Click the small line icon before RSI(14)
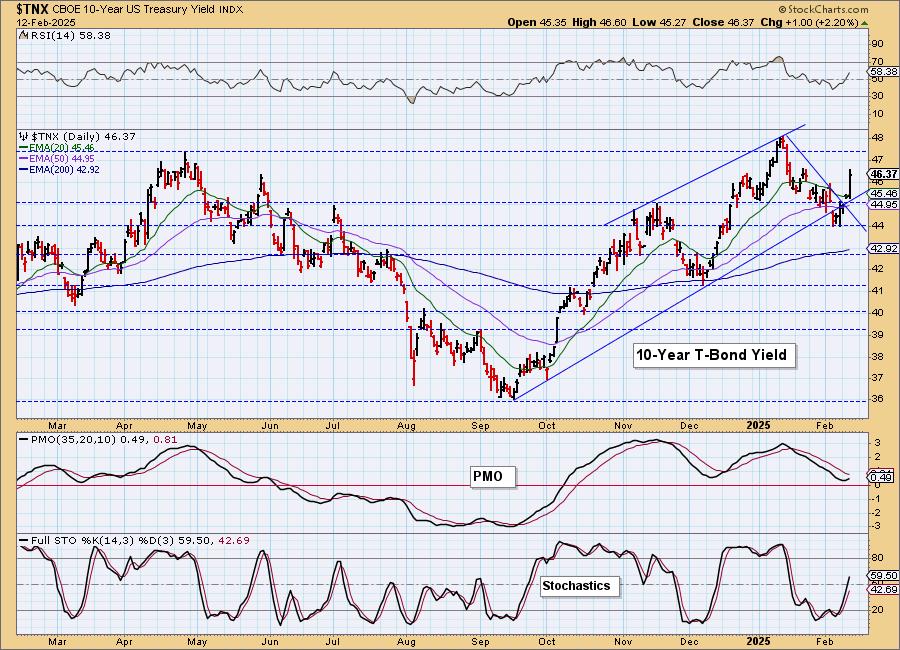 22,36
